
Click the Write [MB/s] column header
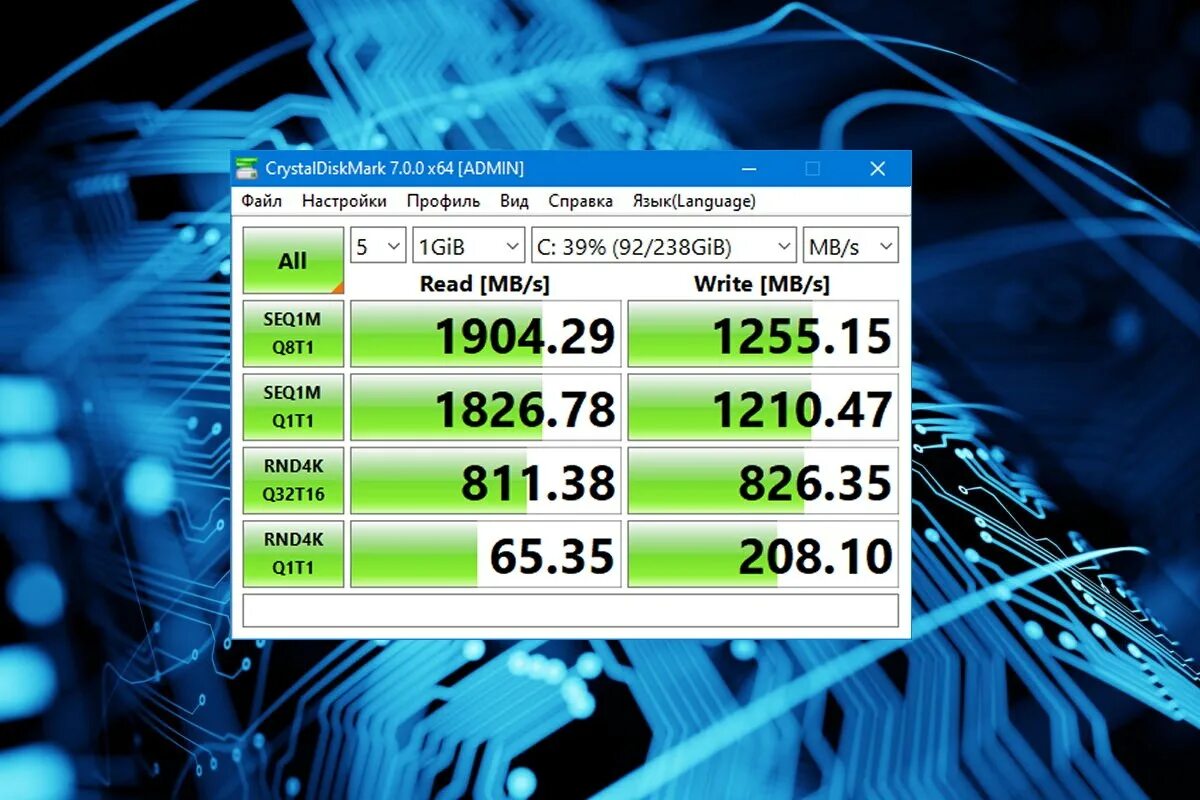762,284
